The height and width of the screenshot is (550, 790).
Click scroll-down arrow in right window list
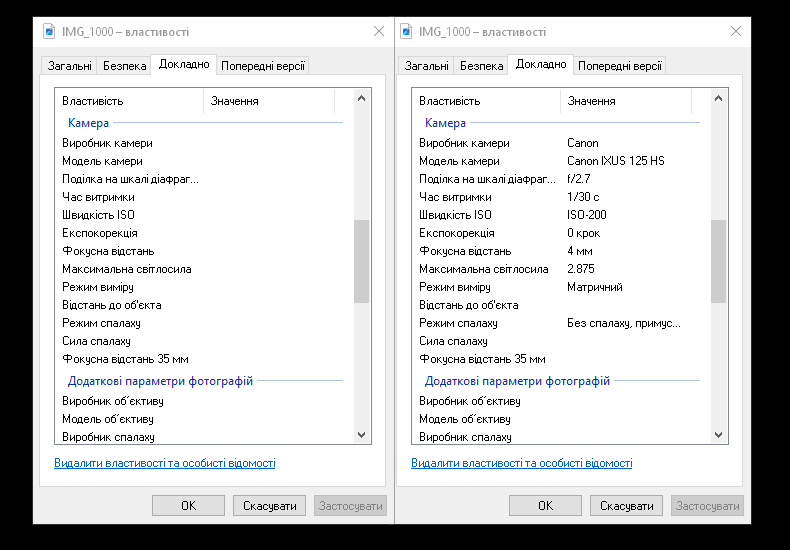tap(718, 435)
